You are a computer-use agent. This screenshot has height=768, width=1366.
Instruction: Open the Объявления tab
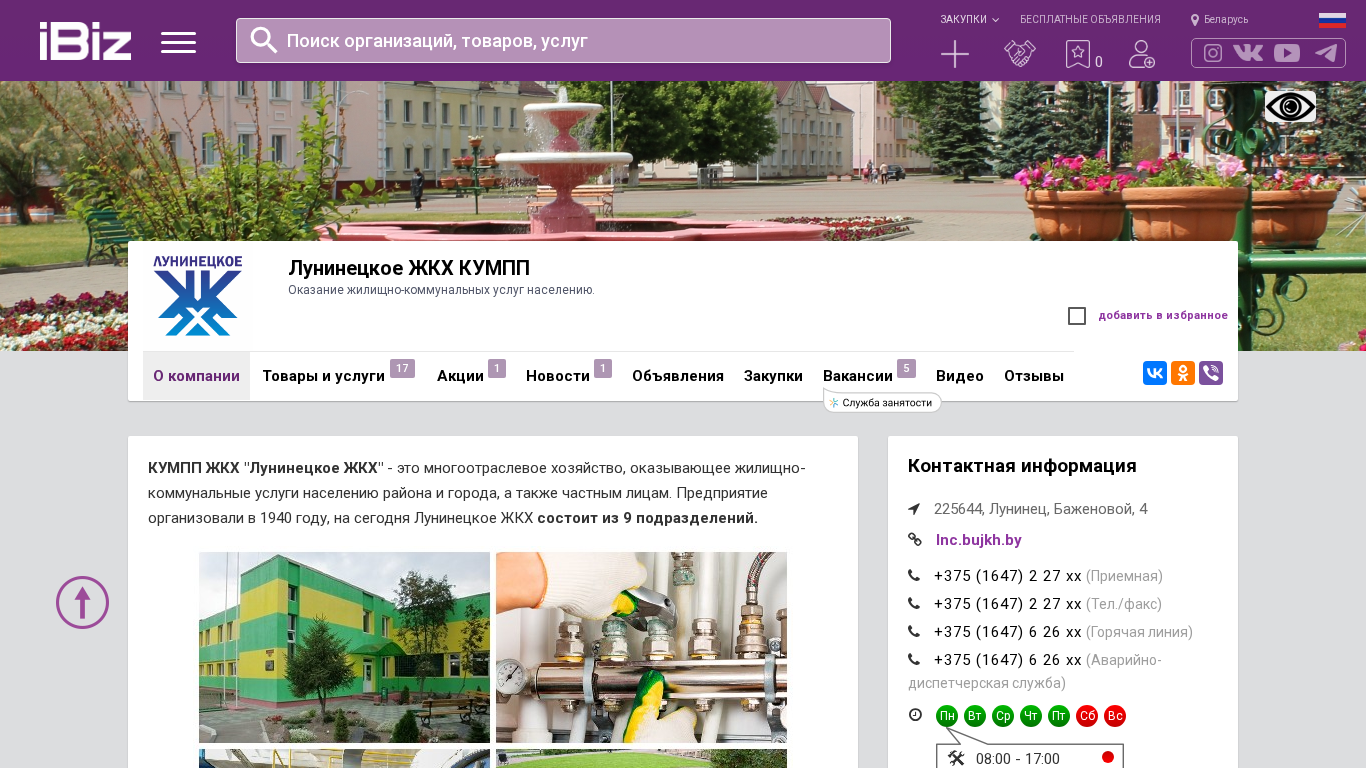pyautogui.click(x=678, y=376)
